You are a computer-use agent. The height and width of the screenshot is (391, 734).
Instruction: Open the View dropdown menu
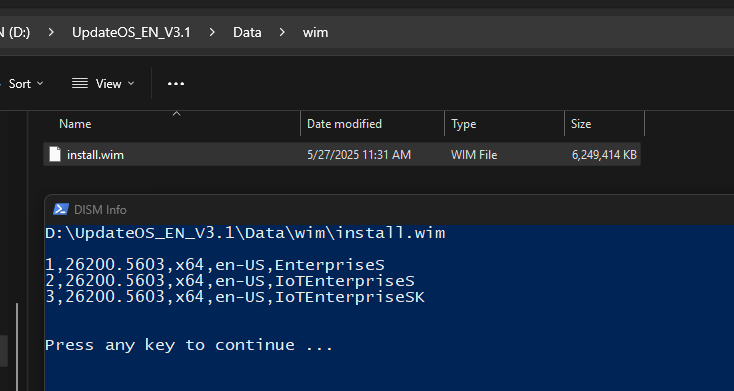coord(103,84)
